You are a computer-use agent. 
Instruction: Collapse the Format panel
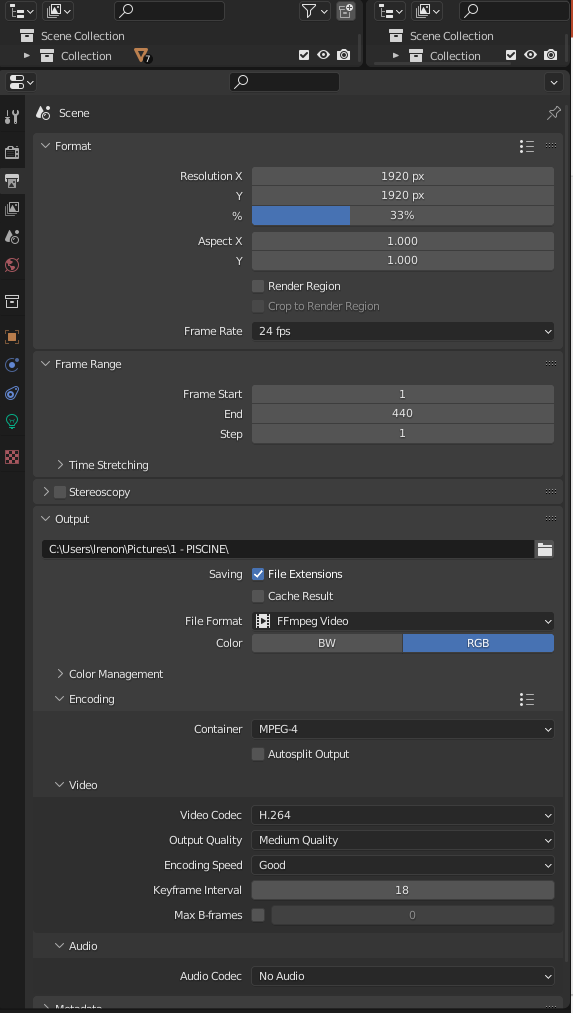45,146
